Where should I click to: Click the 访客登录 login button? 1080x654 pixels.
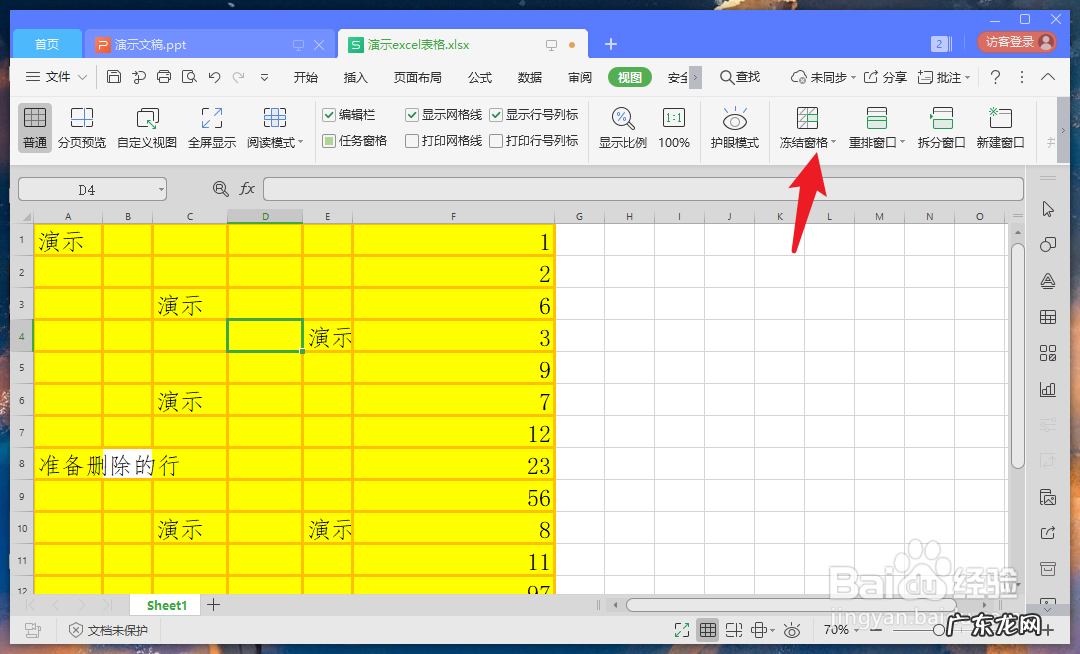[1012, 44]
